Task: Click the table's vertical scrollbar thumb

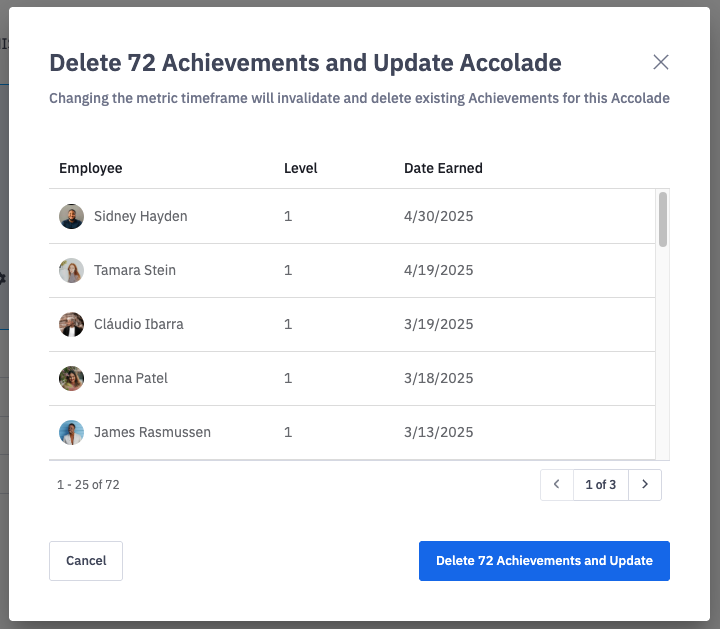Action: point(662,219)
